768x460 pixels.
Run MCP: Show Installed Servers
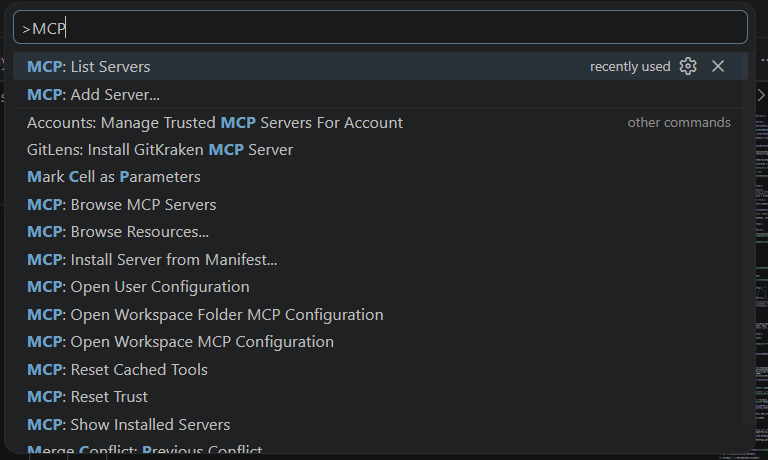pos(380,424)
